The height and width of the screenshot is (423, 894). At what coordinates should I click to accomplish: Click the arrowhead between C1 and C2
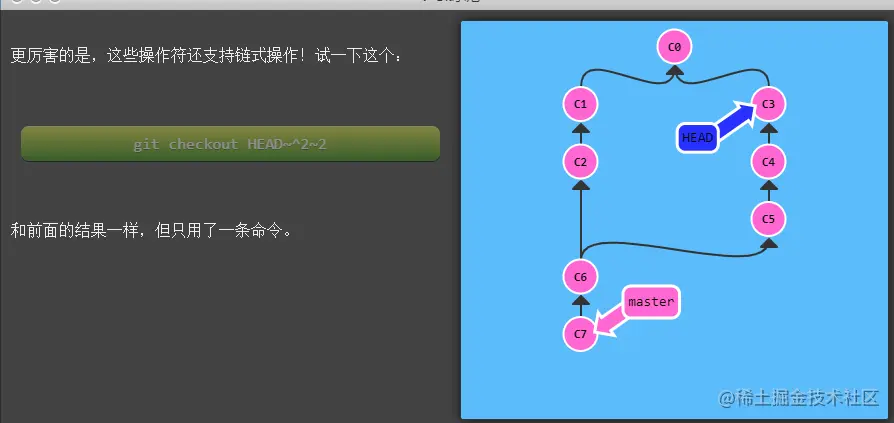pyautogui.click(x=580, y=128)
